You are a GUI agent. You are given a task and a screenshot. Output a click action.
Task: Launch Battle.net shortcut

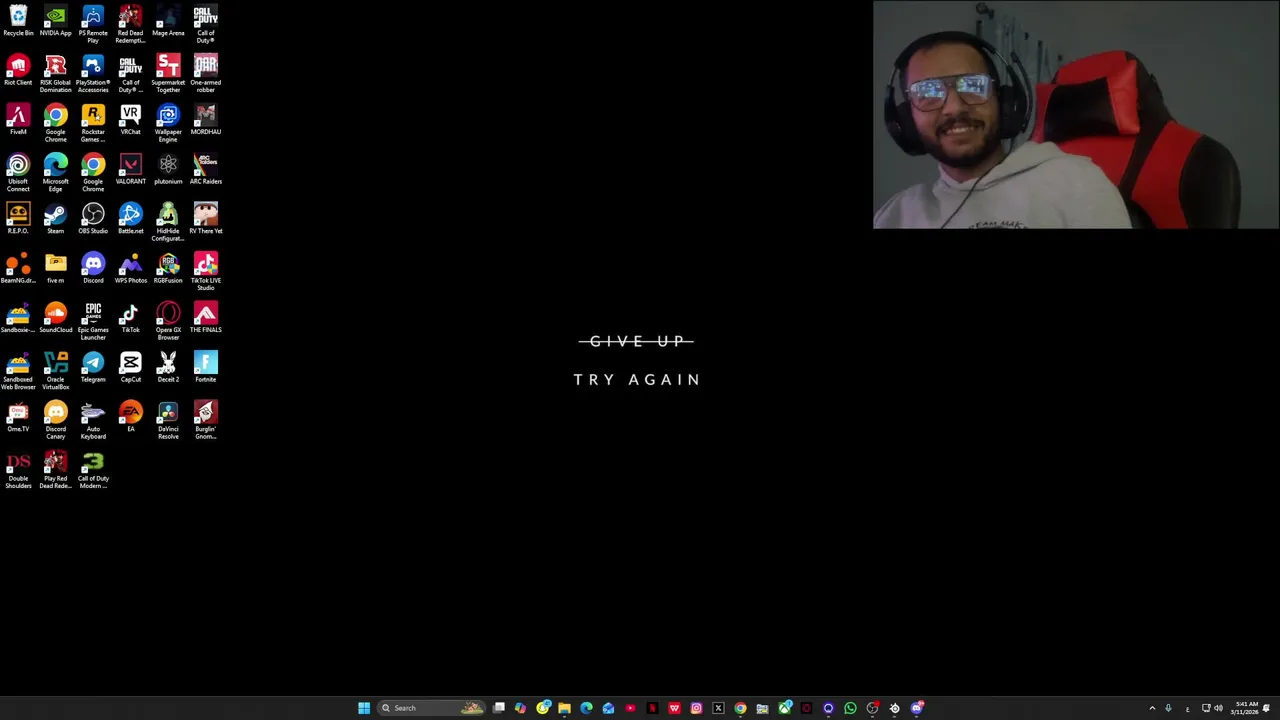130,219
